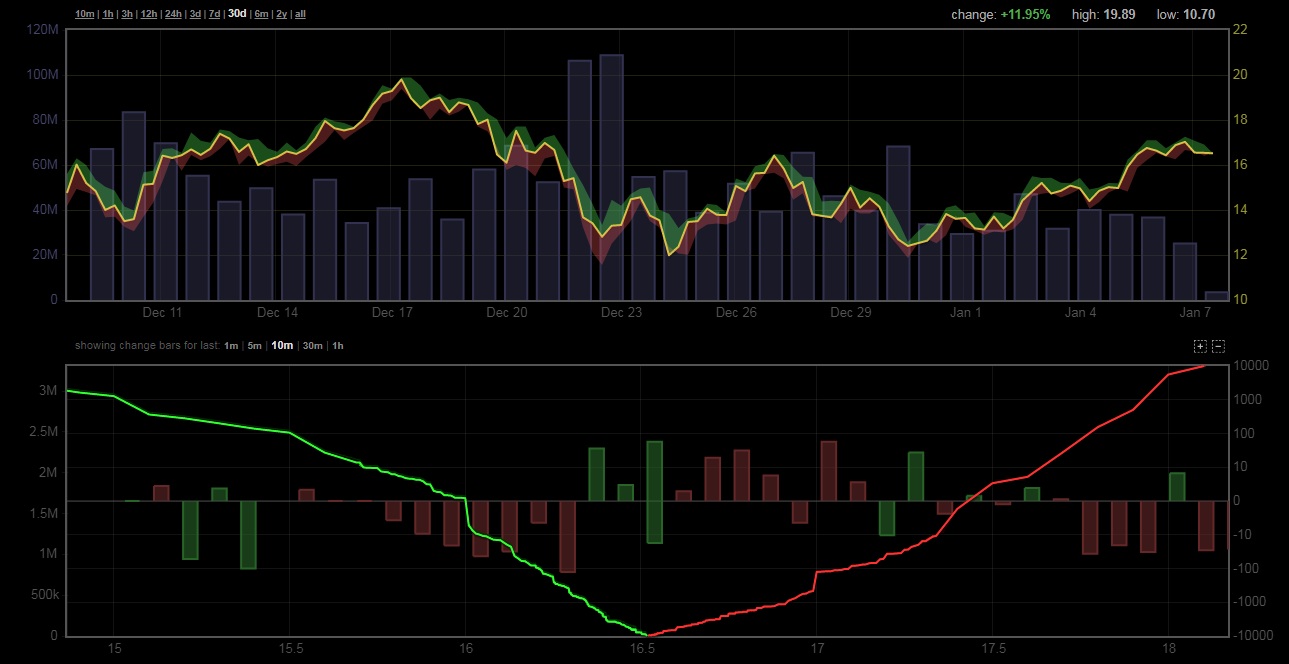Show the last 24h of price data
This screenshot has width=1289, height=664.
tap(173, 14)
